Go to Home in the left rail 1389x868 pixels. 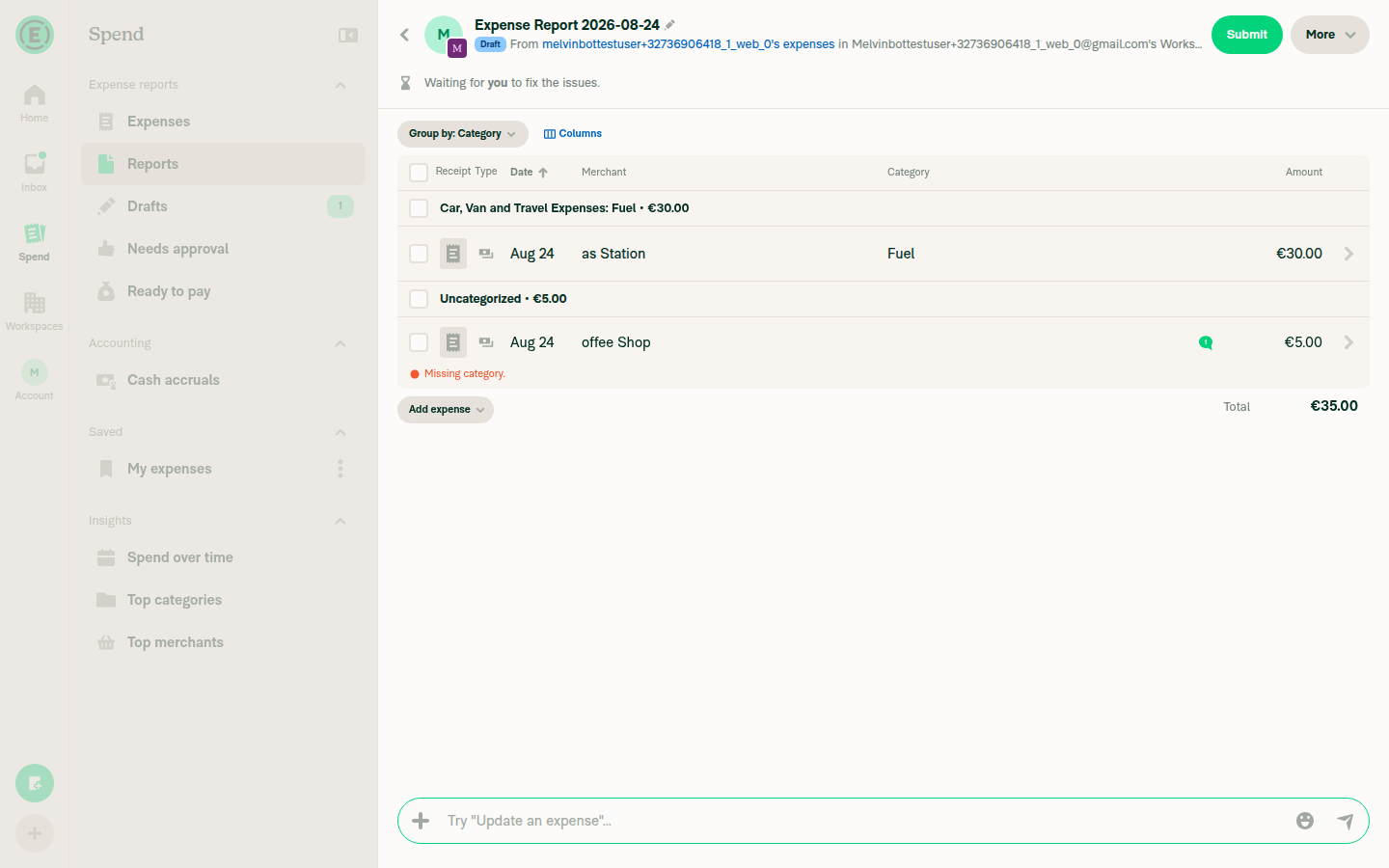tap(34, 103)
